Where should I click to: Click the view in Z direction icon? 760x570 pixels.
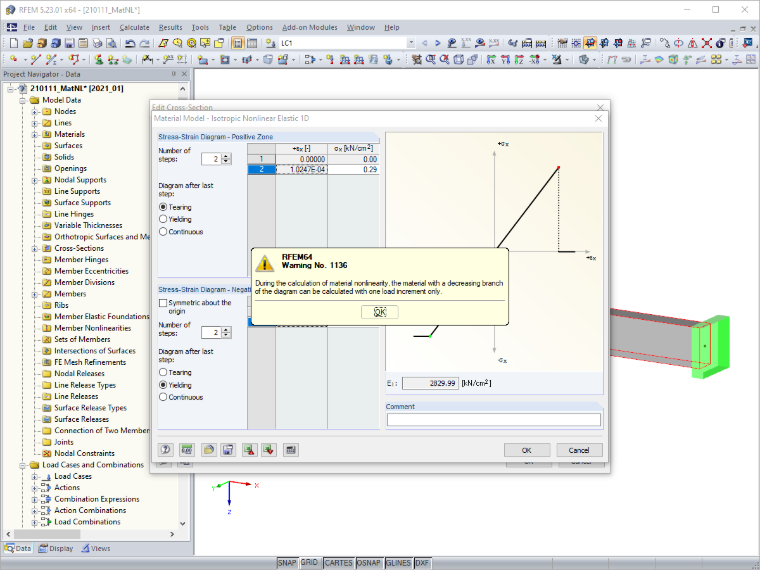[x=519, y=60]
